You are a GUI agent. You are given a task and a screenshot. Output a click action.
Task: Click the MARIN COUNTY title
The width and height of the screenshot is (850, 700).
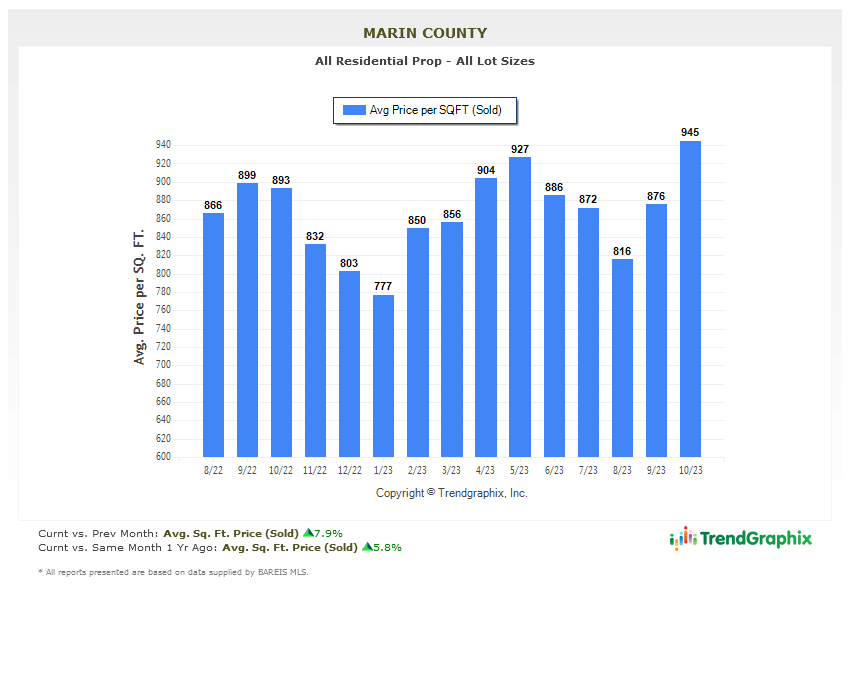click(x=425, y=33)
